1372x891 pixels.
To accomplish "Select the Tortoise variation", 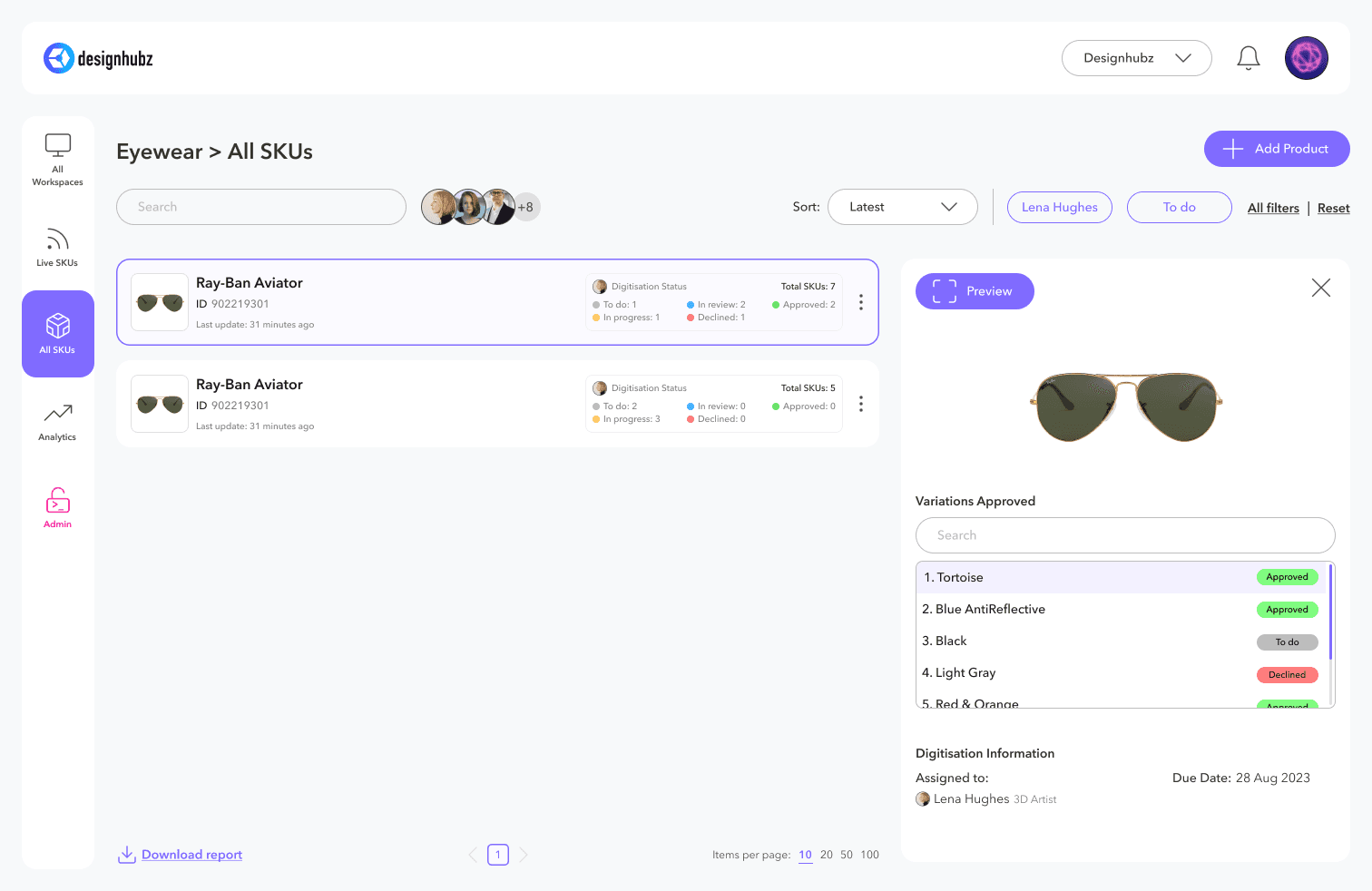I will [x=1122, y=577].
